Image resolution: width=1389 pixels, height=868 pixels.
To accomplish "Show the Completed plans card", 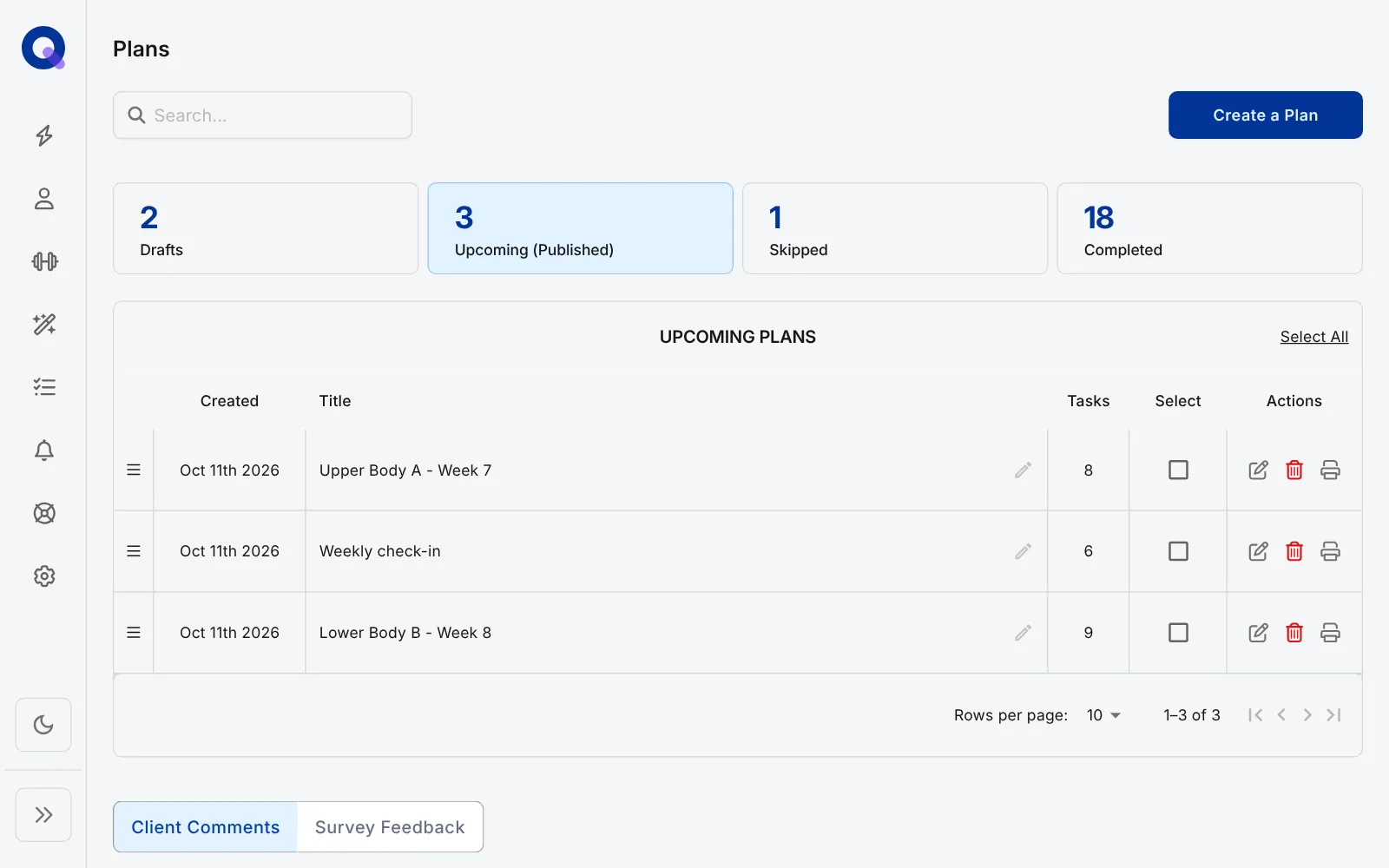I will coord(1209,228).
